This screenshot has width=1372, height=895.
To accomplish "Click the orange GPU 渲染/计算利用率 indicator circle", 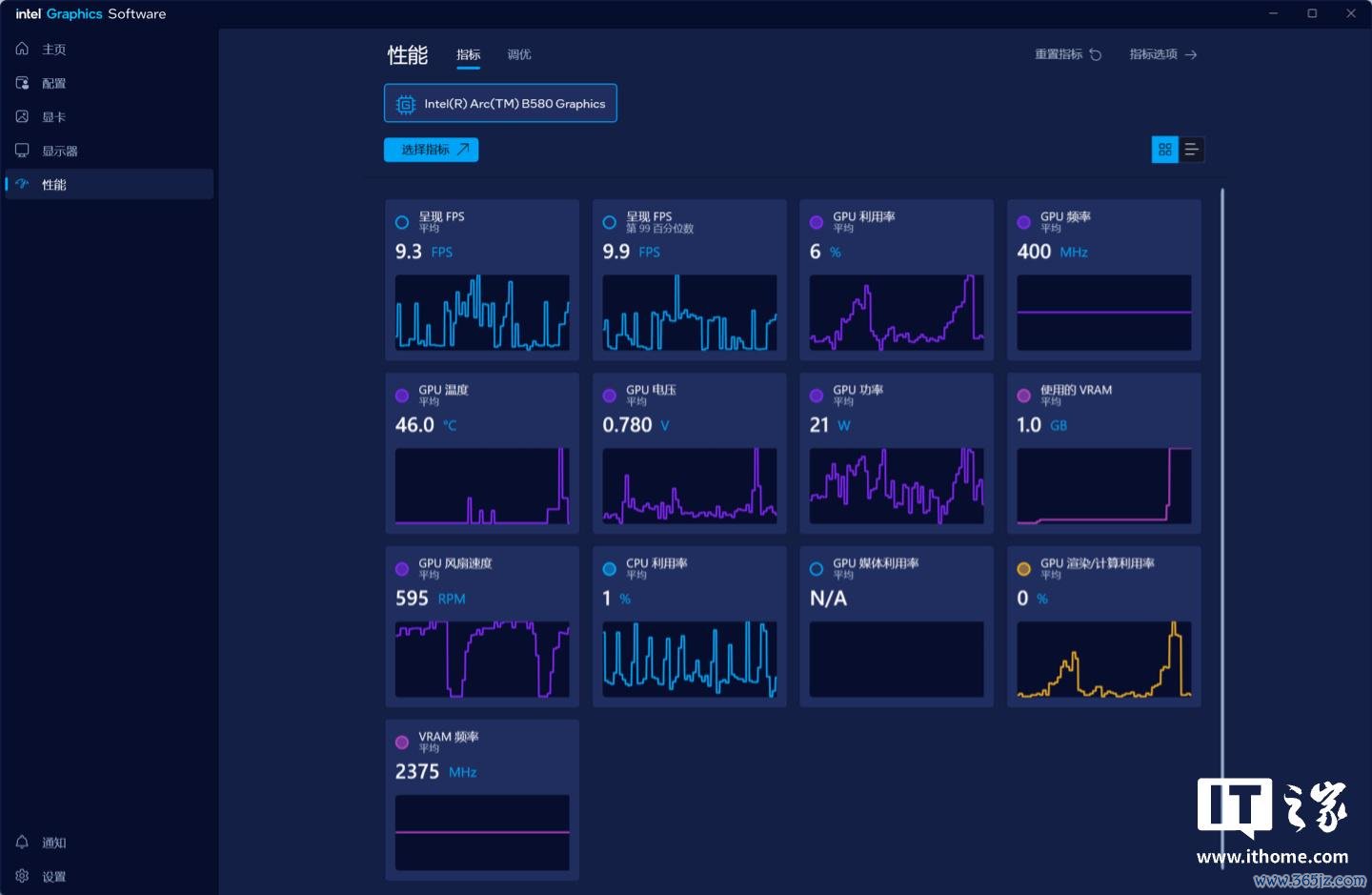I will click(1024, 569).
